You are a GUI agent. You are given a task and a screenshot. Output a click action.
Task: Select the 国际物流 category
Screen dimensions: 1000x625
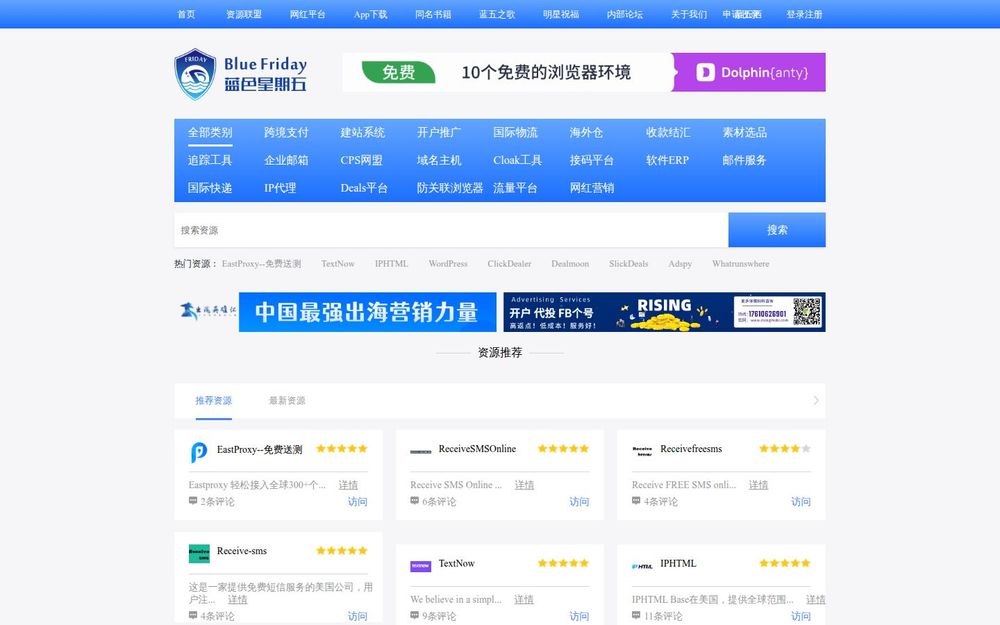click(x=515, y=133)
